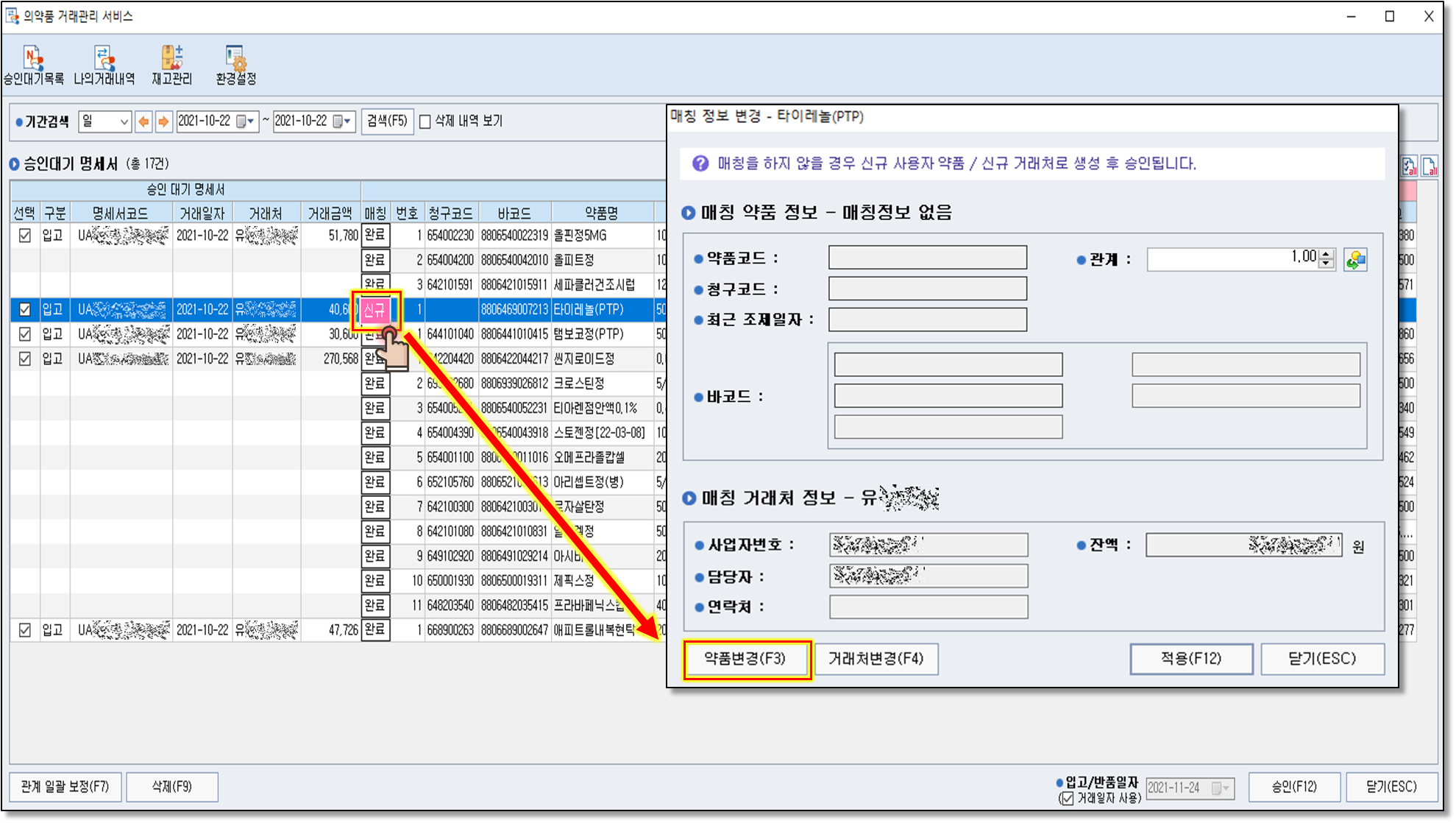This screenshot has height=823, width=1456.
Task: Open the end date calendar dropdown
Action: click(x=342, y=121)
